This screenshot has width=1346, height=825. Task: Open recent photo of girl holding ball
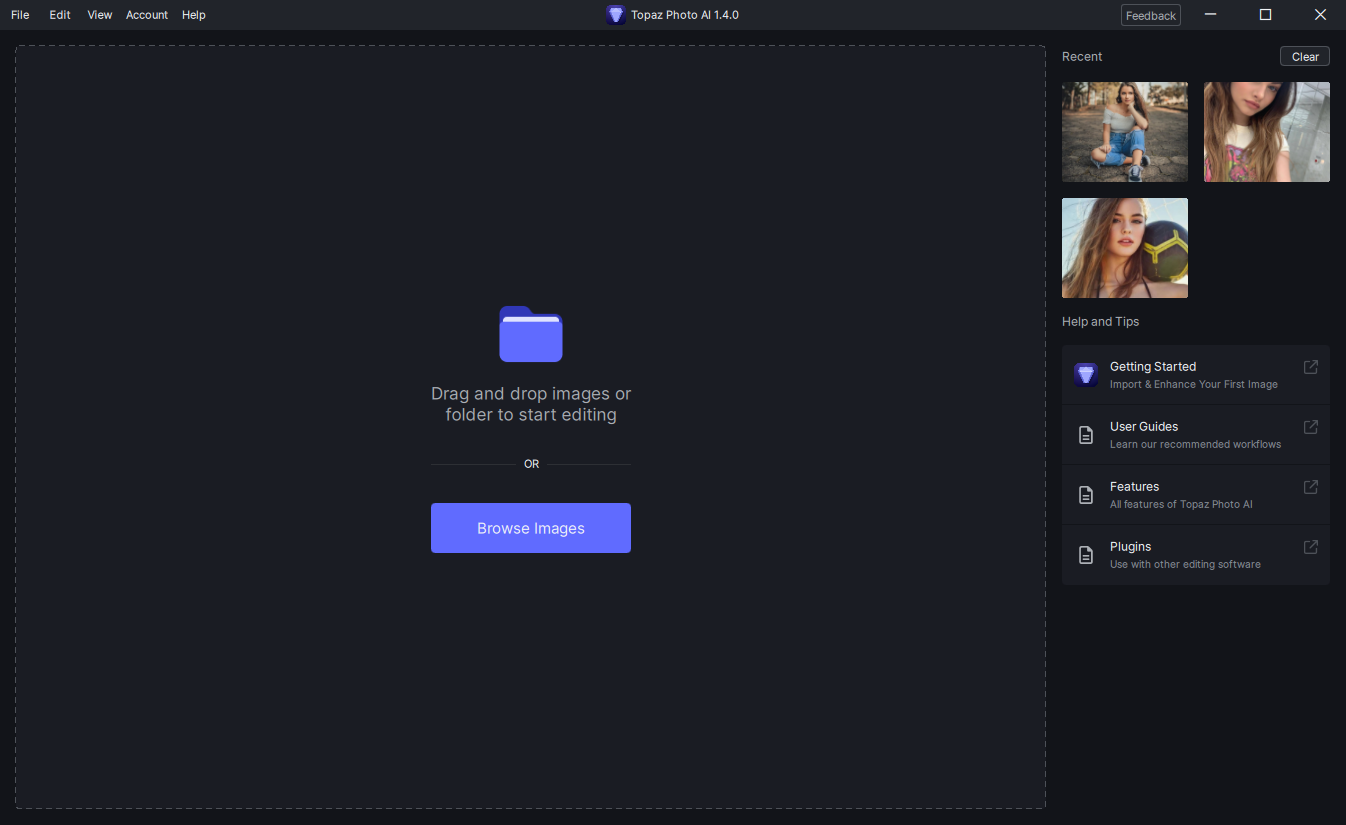coord(1125,248)
